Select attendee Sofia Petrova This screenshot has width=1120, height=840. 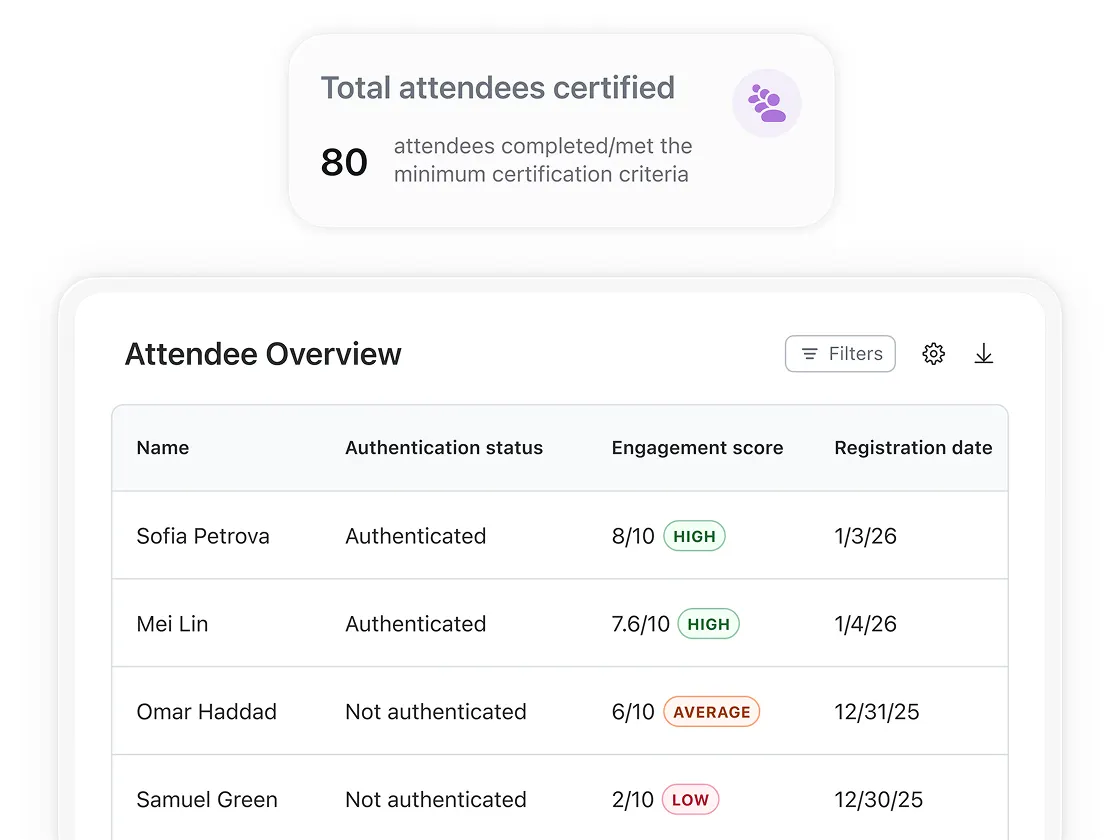click(x=203, y=536)
